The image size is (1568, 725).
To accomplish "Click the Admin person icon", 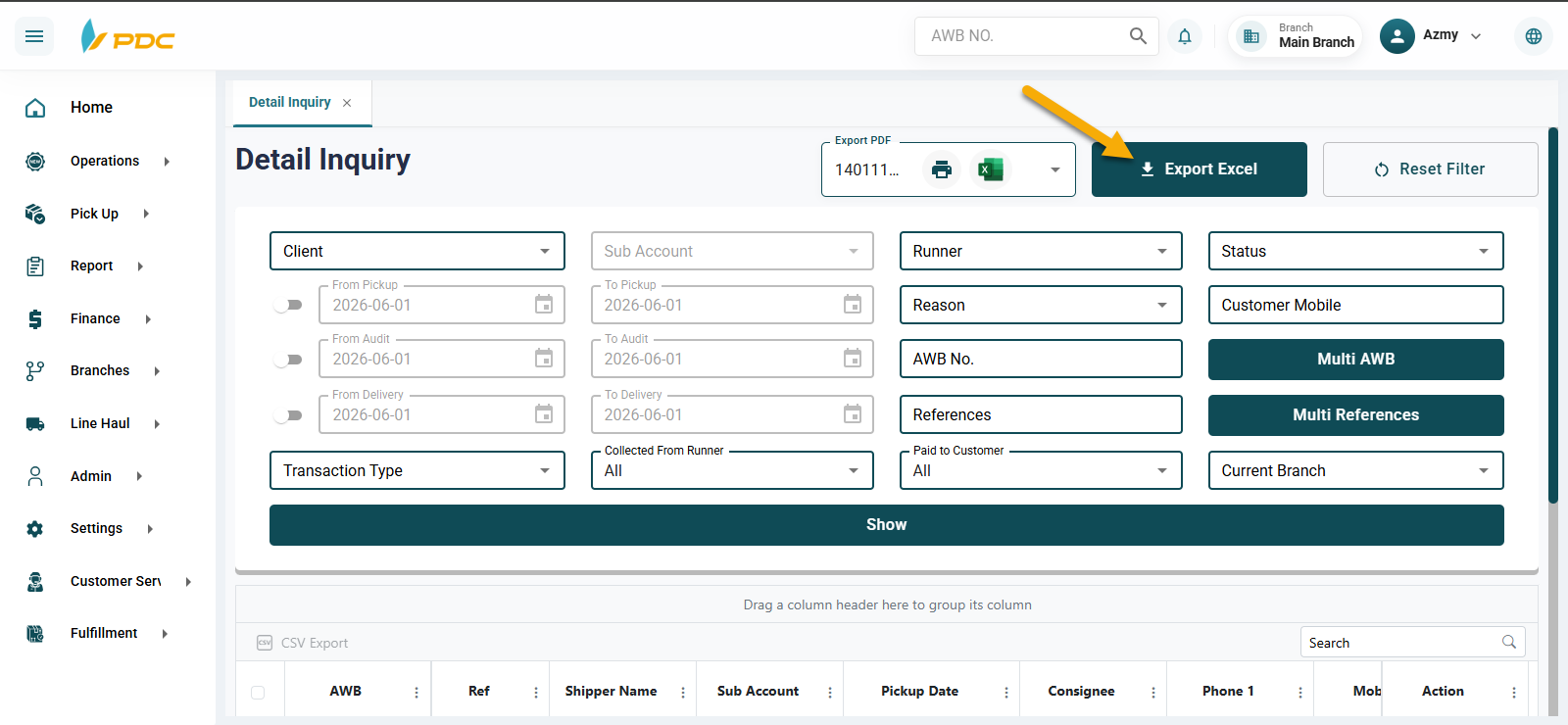I will point(35,476).
